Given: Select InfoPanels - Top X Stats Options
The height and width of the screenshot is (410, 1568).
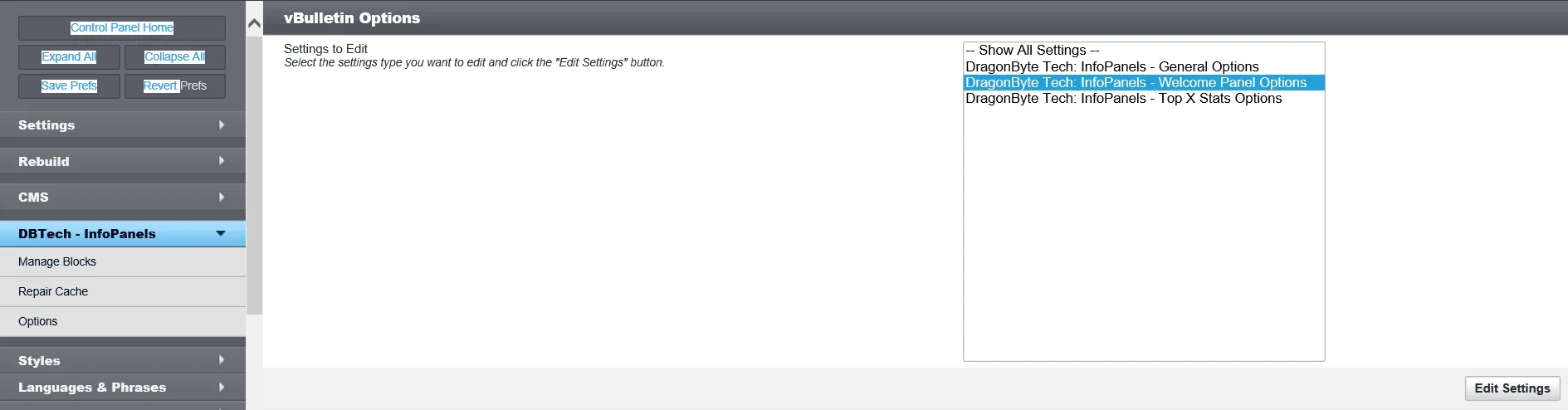Looking at the screenshot, I should tap(1144, 98).
